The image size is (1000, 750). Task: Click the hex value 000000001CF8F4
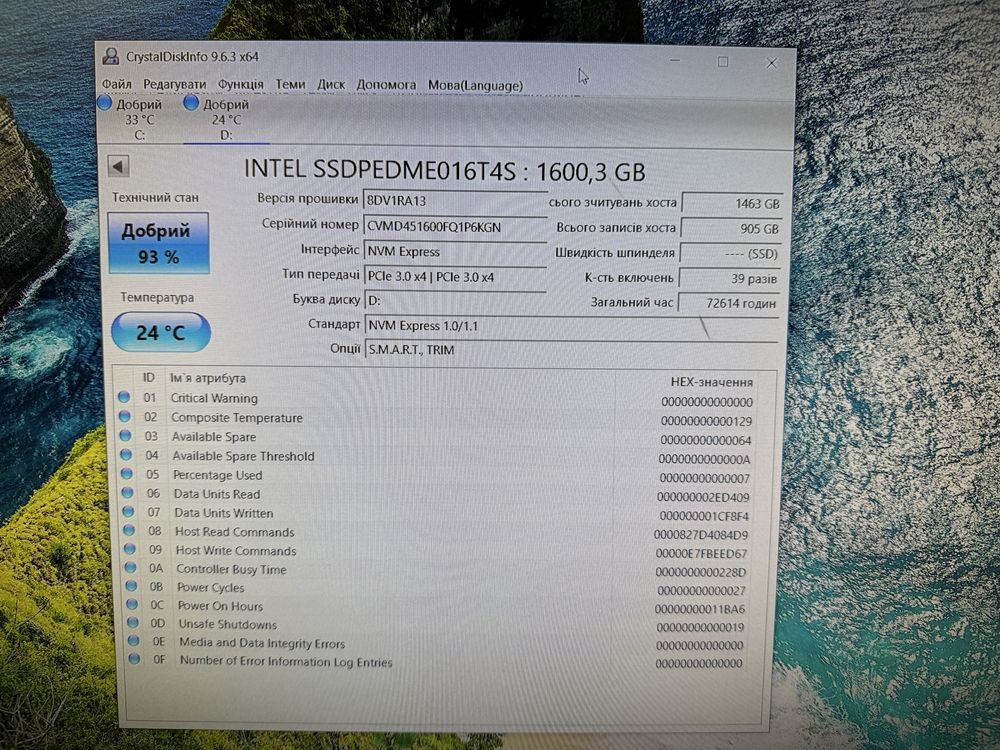point(703,516)
